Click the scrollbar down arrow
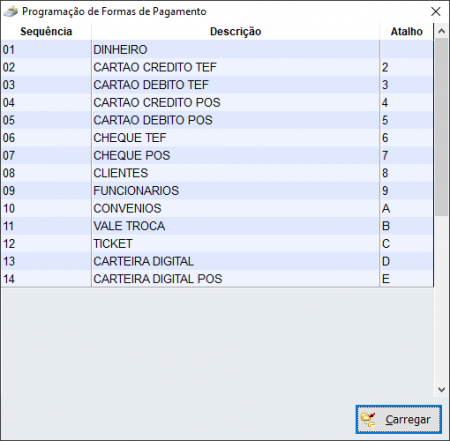 (441, 389)
